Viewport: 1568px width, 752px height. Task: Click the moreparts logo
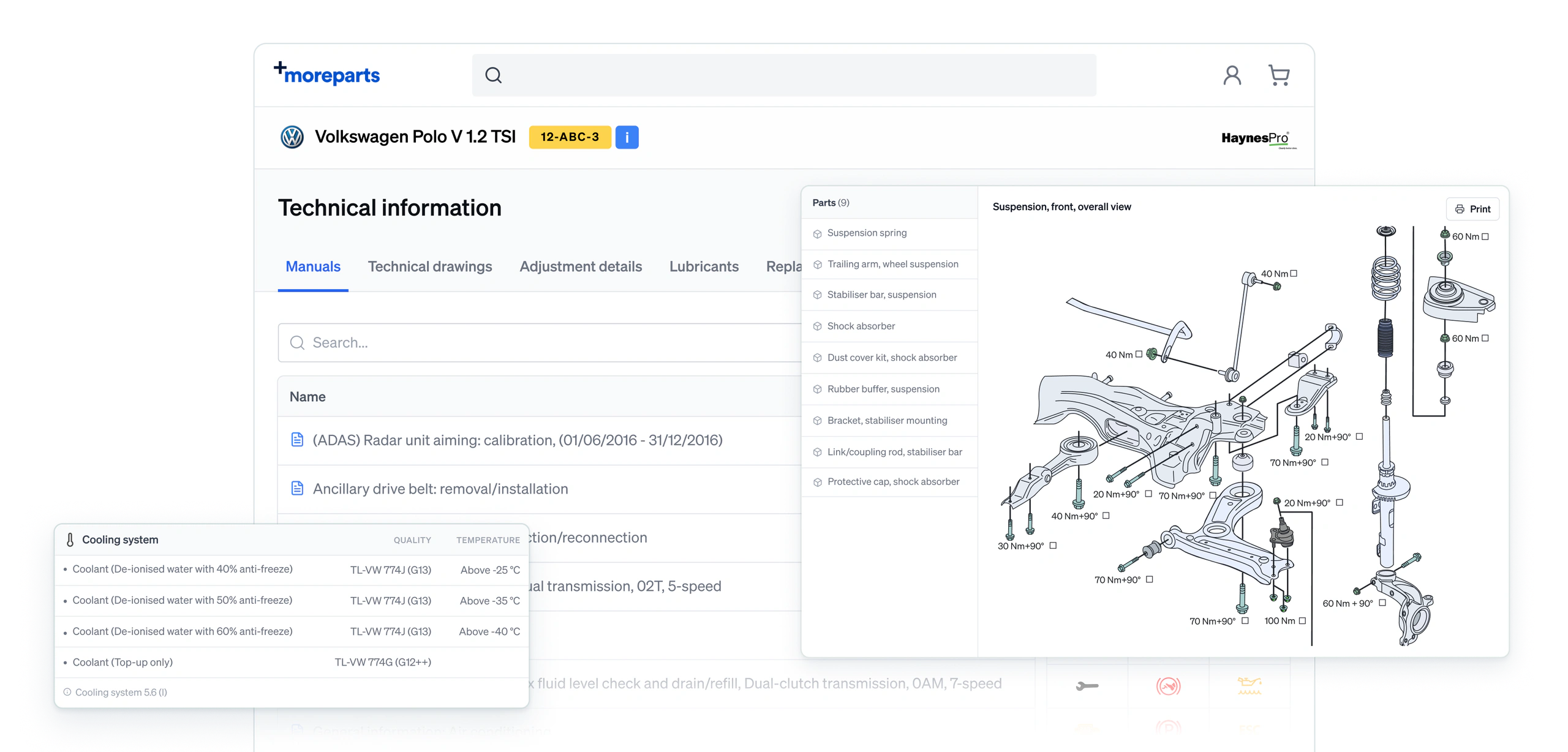[x=326, y=73]
